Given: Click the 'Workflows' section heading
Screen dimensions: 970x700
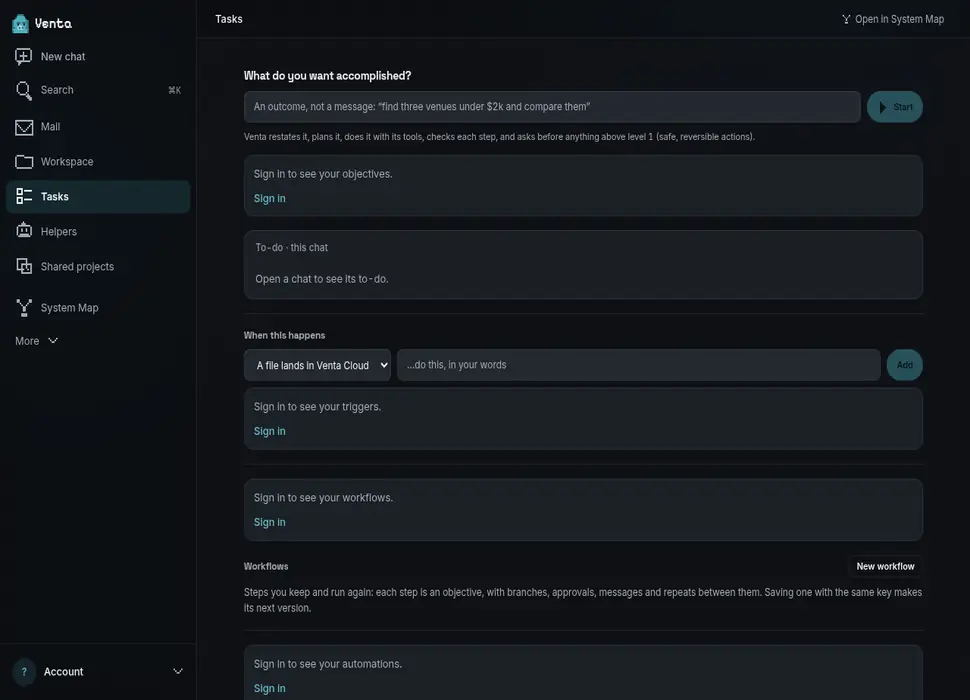Looking at the screenshot, I should click(266, 566).
